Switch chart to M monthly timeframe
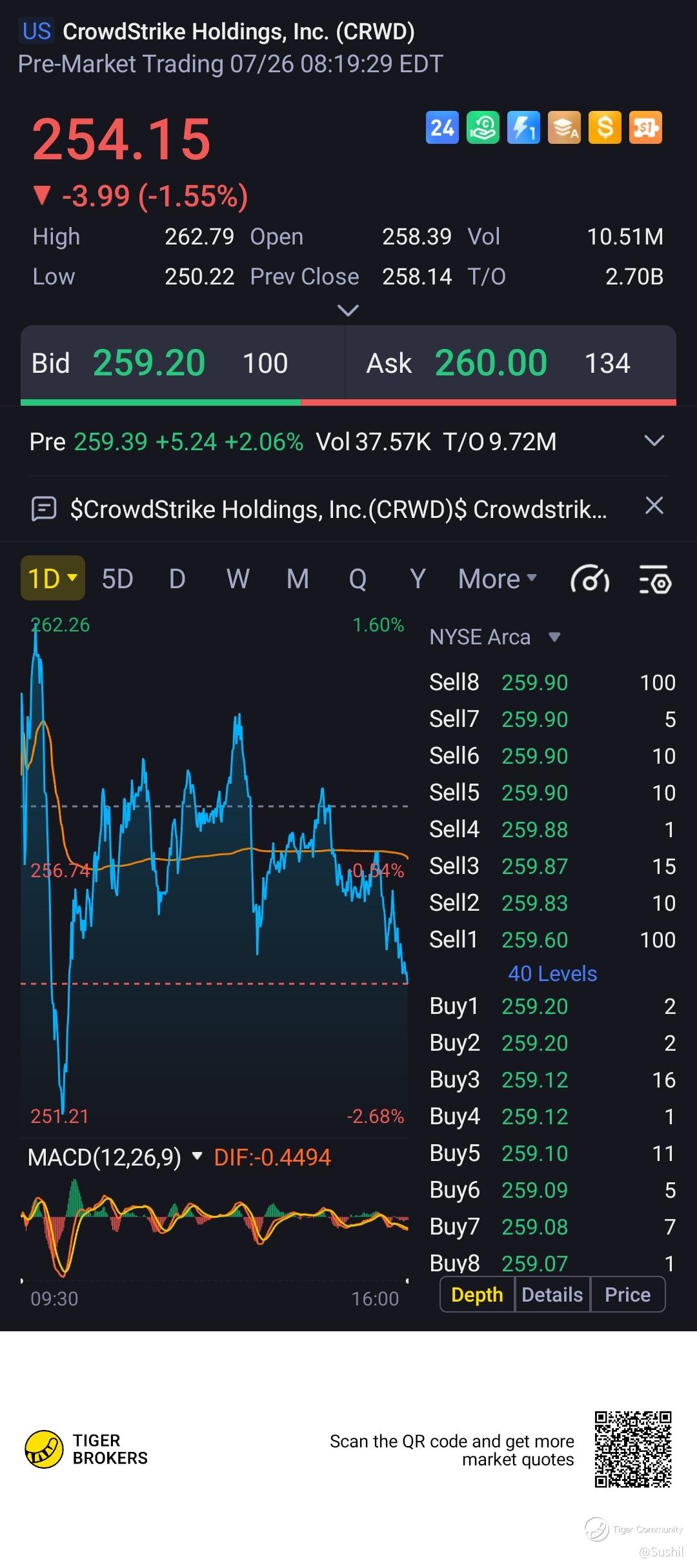This screenshot has width=697, height=1568. (298, 579)
